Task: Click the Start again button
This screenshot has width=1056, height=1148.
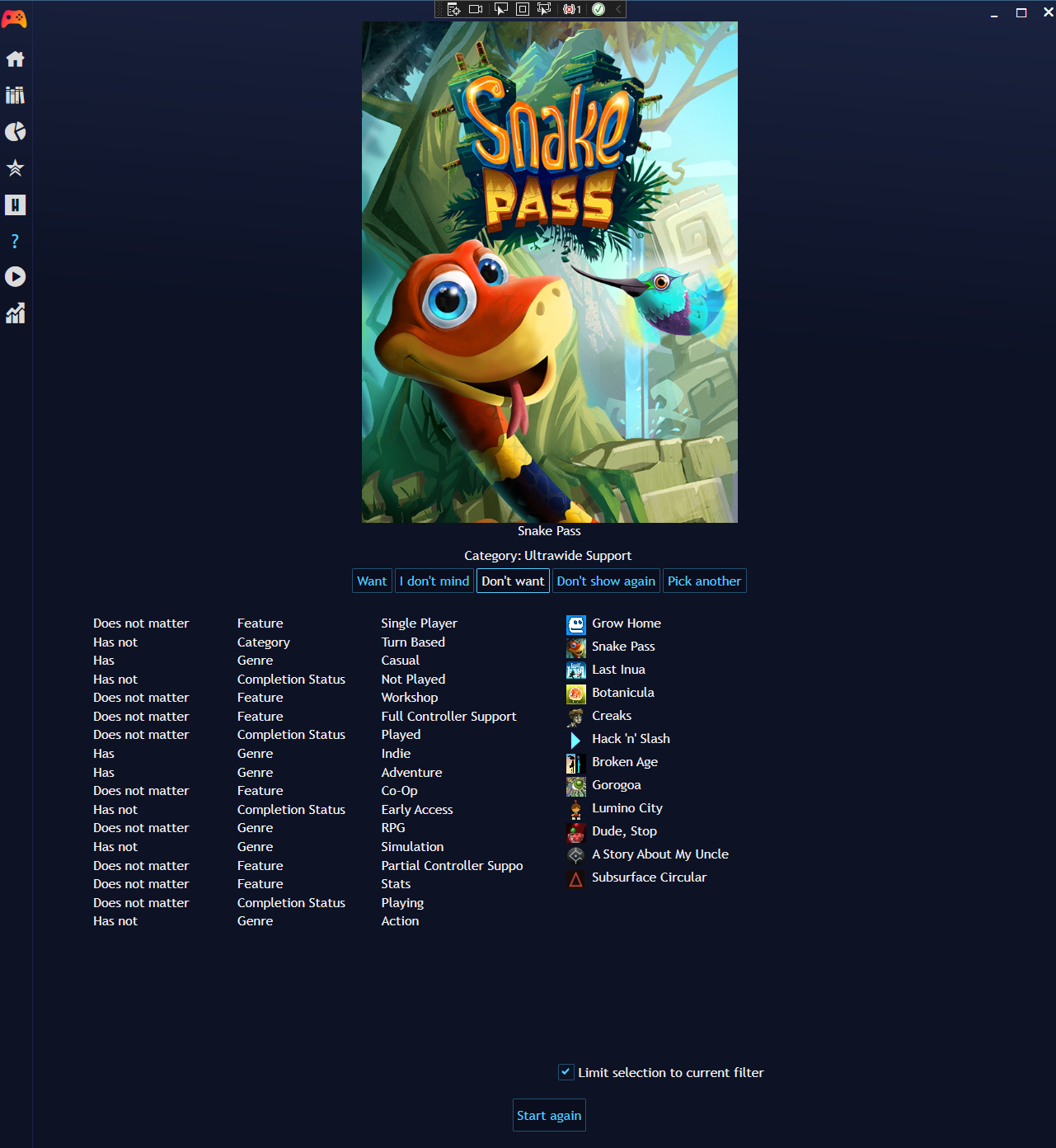Action: coord(549,1115)
